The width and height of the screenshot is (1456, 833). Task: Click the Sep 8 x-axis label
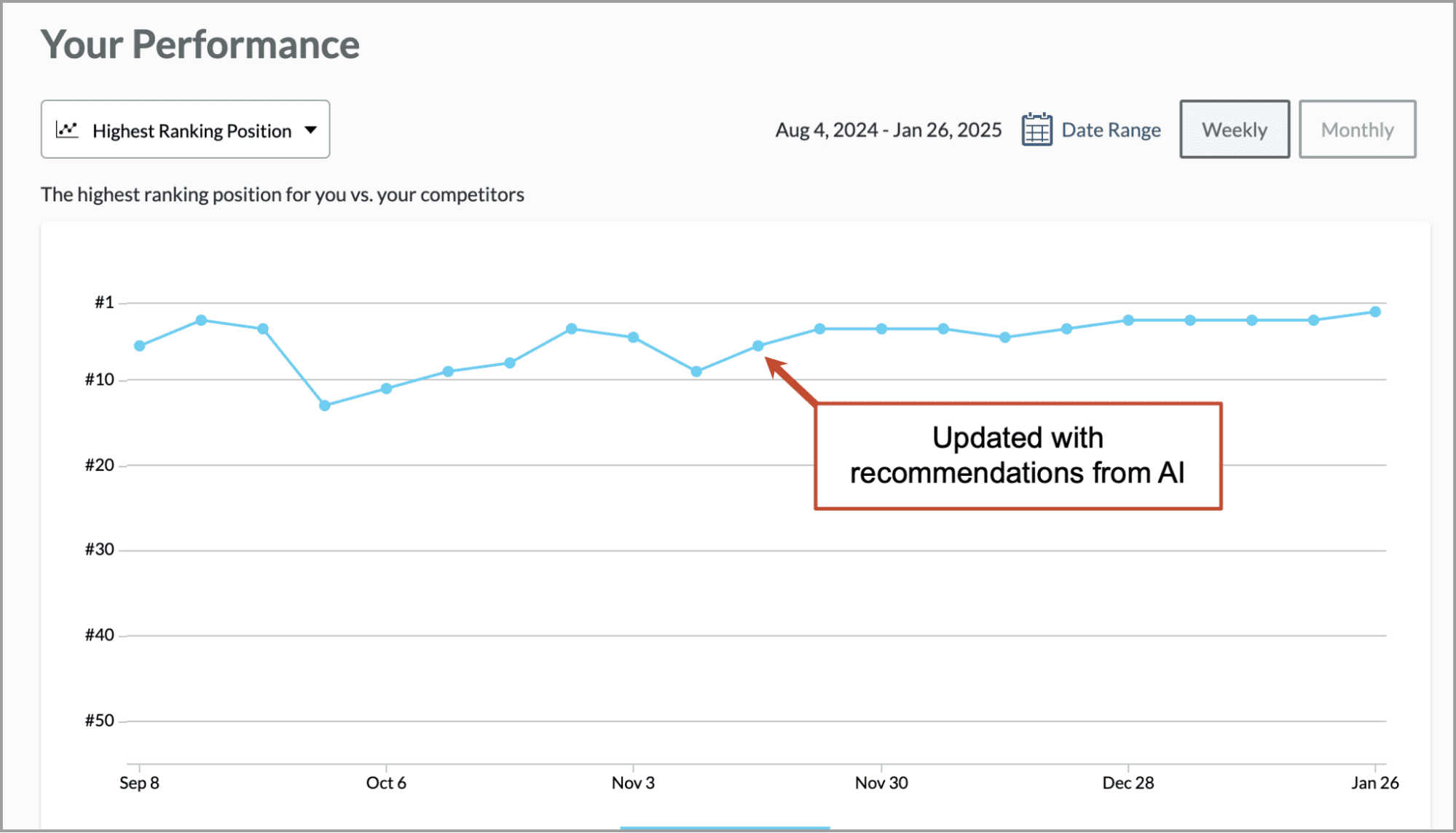coord(139,783)
